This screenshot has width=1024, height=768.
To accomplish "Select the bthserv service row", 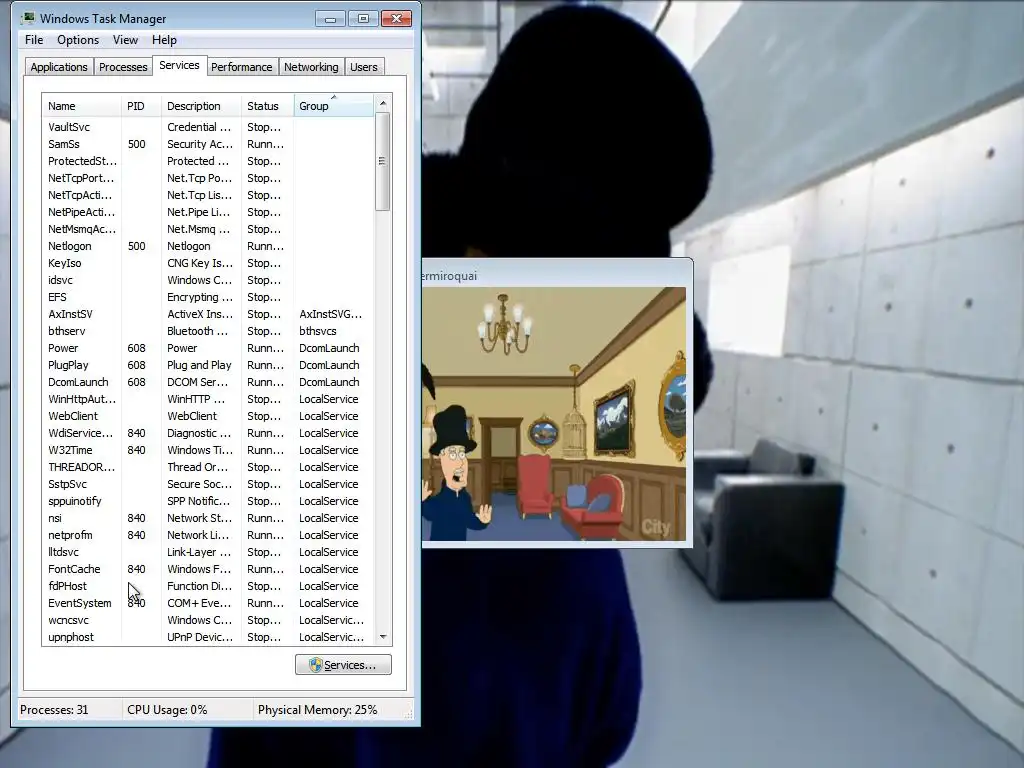I will (208, 330).
